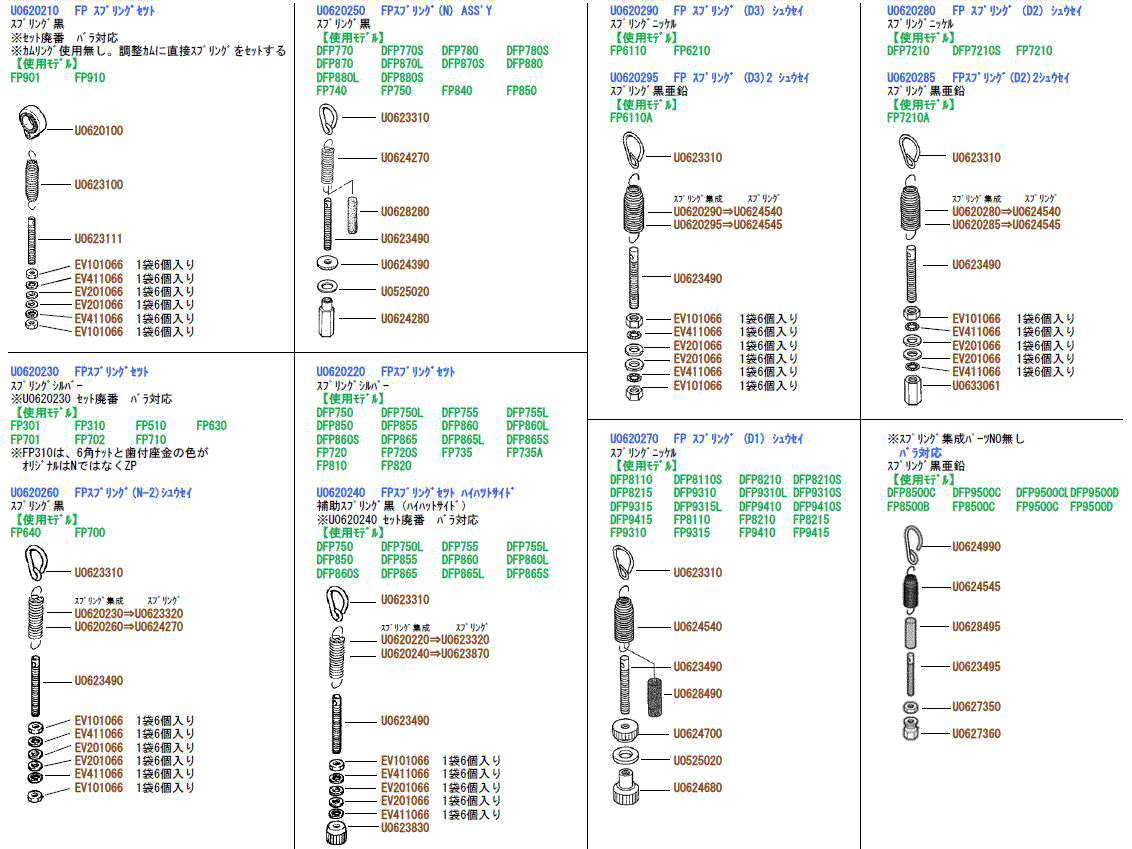Screen dimensions: 1132x849
Task: Click the hex spacer drawing beside U0633061
Action: (x=912, y=390)
